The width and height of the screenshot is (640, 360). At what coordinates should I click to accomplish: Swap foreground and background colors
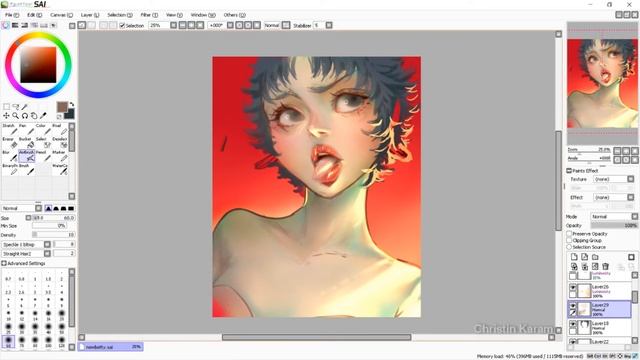[x=72, y=104]
